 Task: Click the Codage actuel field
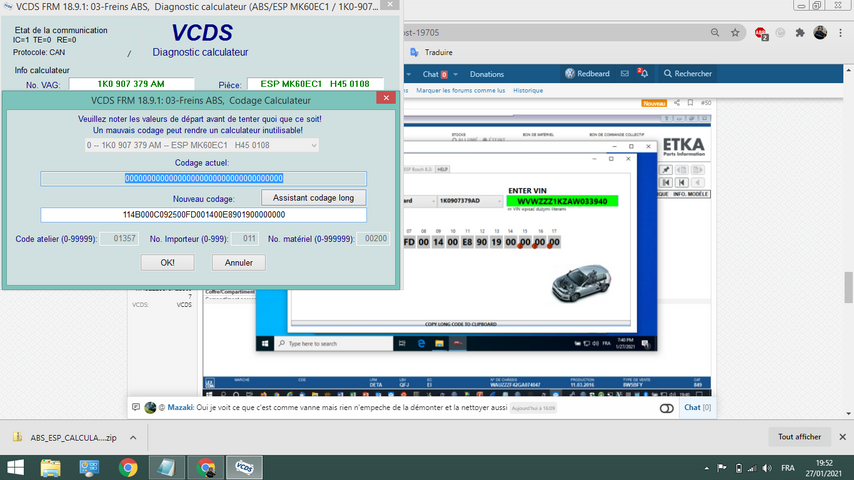[203, 179]
